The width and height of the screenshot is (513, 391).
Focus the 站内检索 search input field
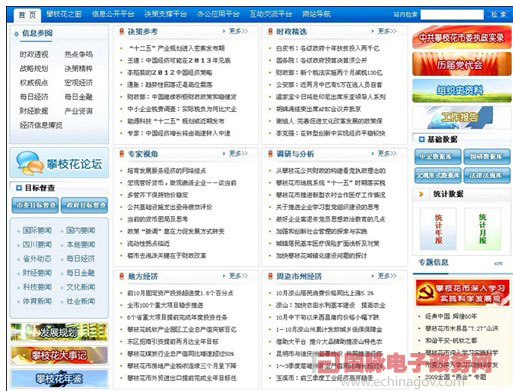click(x=452, y=14)
